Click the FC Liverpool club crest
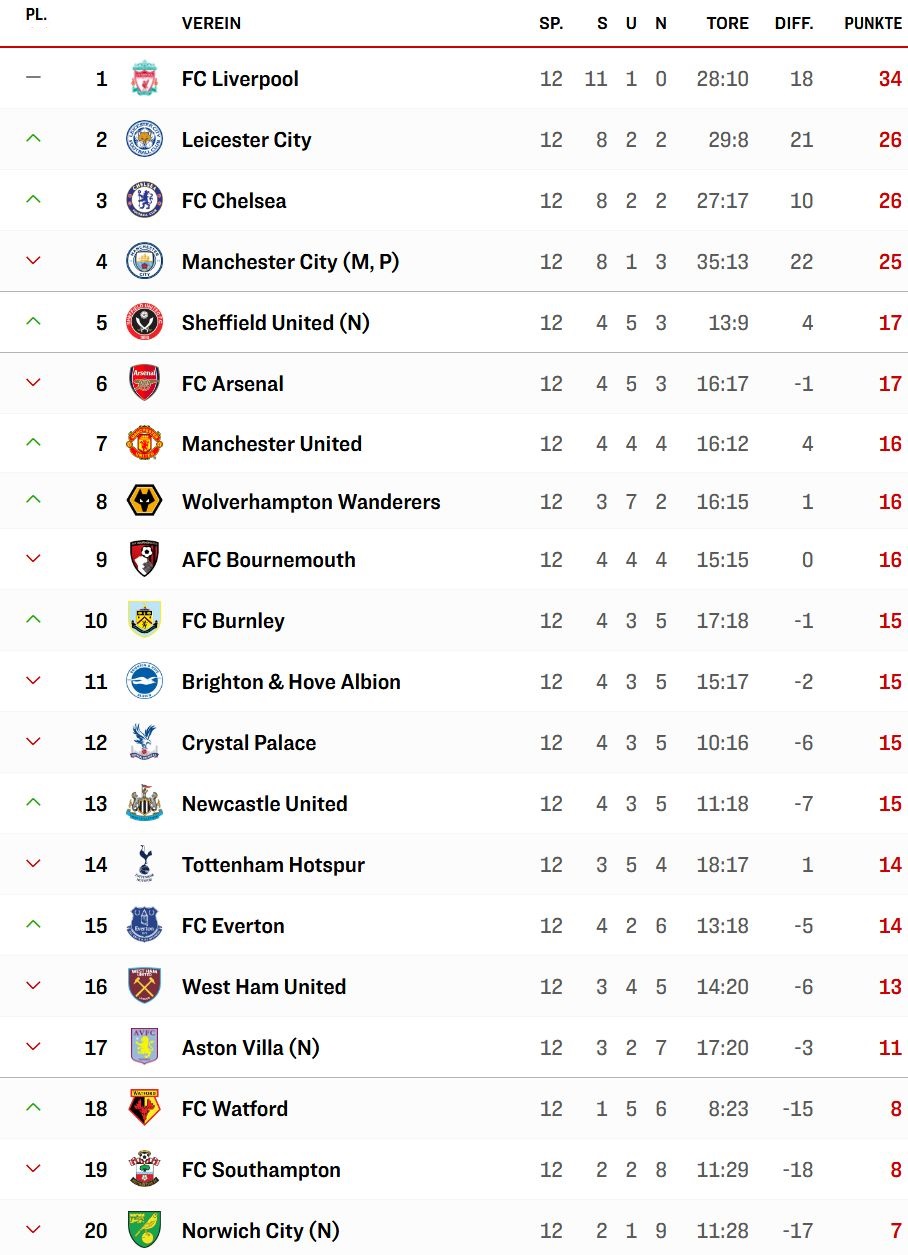908x1255 pixels. coord(145,79)
